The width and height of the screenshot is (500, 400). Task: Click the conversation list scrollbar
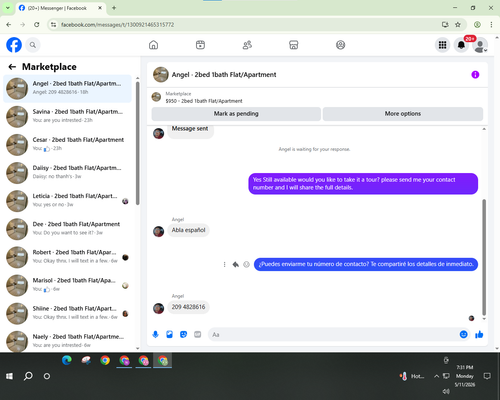137,143
